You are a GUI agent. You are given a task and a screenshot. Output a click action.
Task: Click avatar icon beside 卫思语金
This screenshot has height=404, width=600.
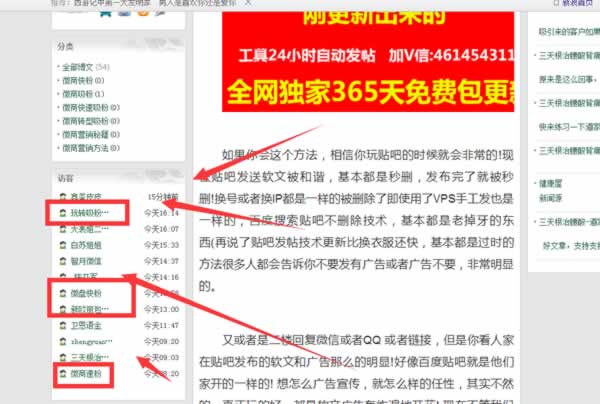[x=63, y=326]
